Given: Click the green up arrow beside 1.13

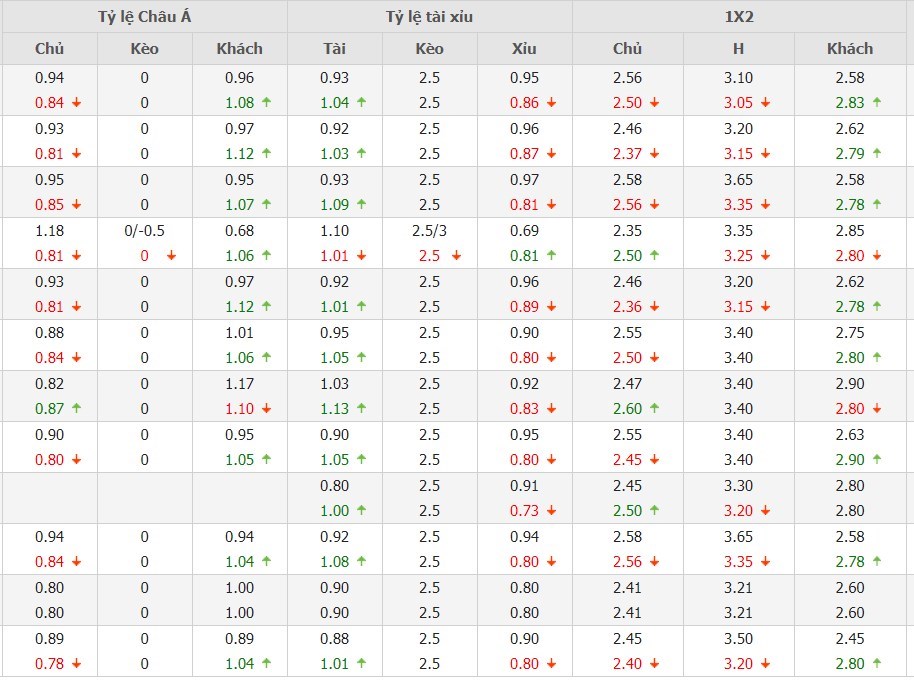Looking at the screenshot, I should [361, 409].
